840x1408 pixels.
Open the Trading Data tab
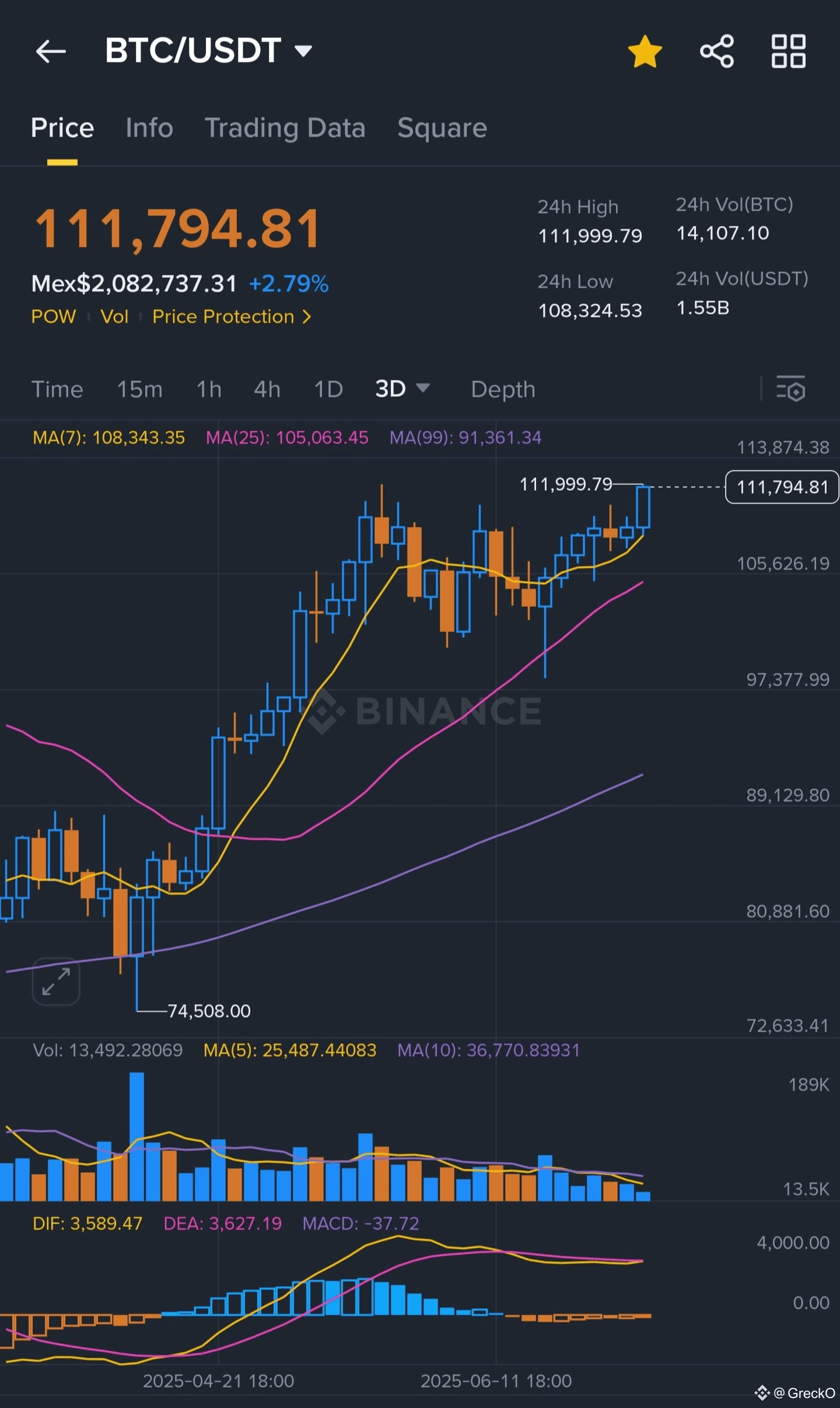pos(285,128)
